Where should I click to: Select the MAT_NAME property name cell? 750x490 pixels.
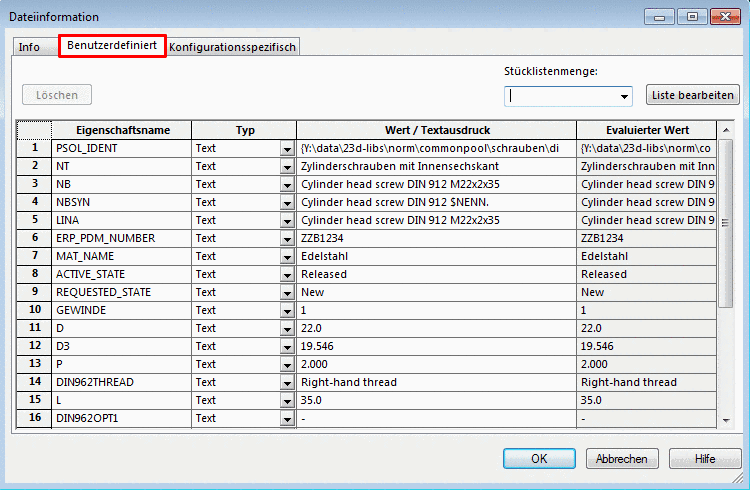pos(121,256)
